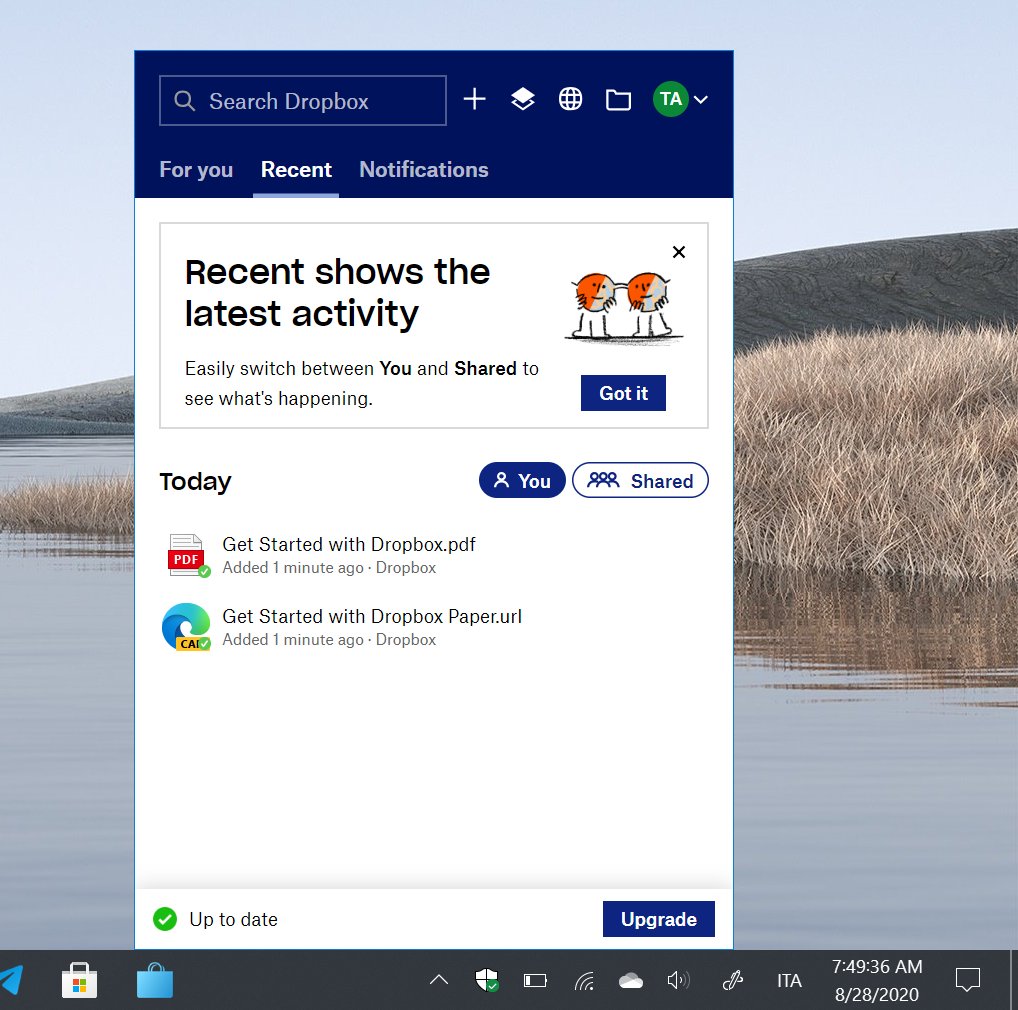Open the Action Center notification icon

click(x=967, y=980)
